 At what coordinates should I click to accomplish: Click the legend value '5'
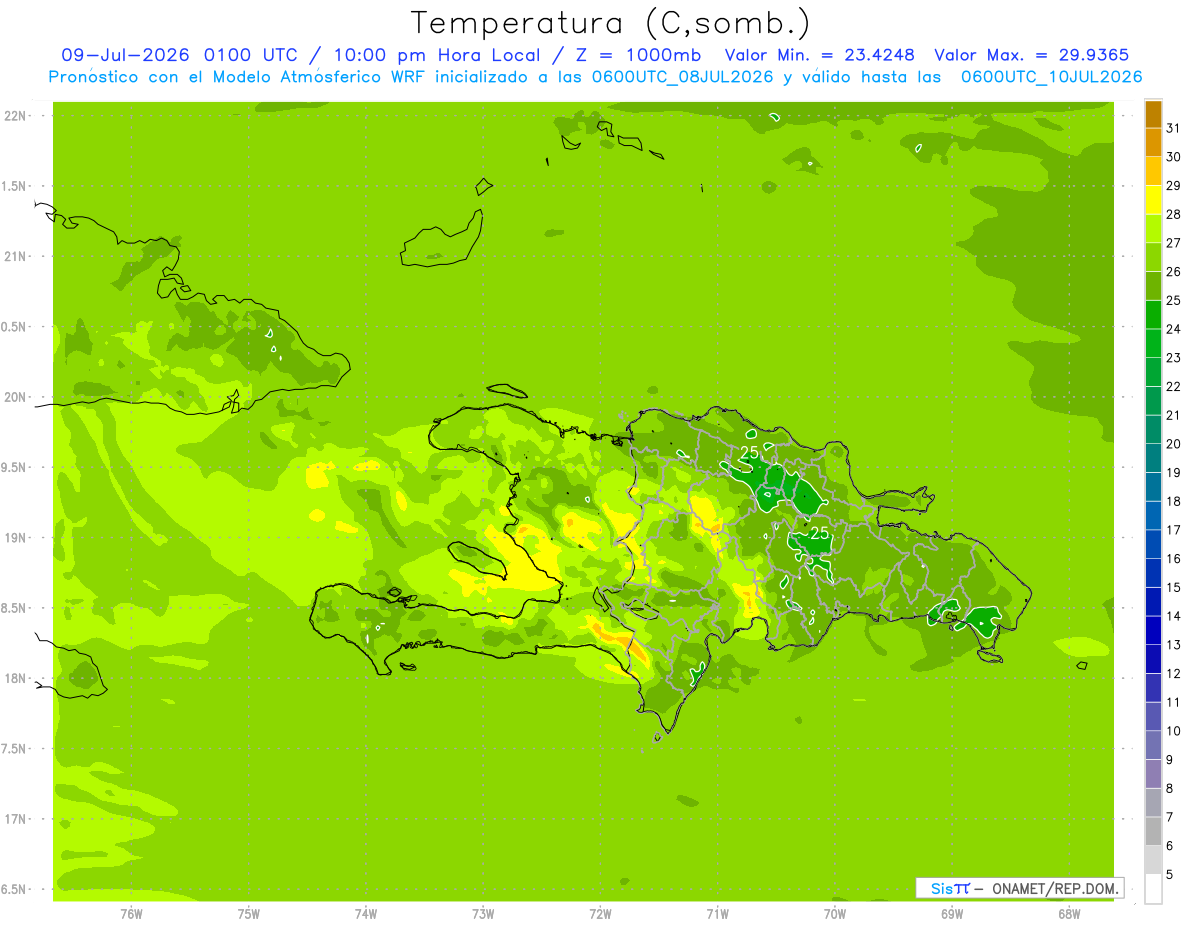1170,874
